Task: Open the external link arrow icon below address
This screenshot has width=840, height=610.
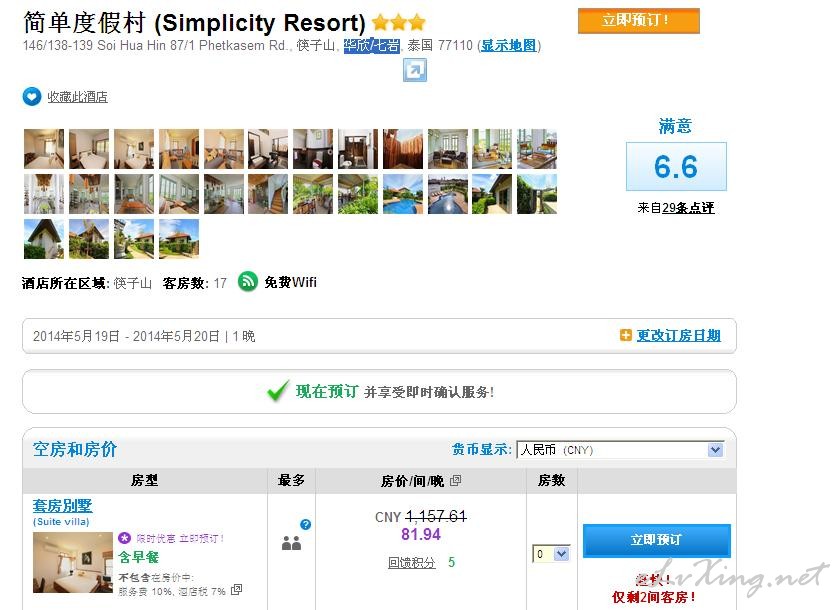Action: [415, 70]
